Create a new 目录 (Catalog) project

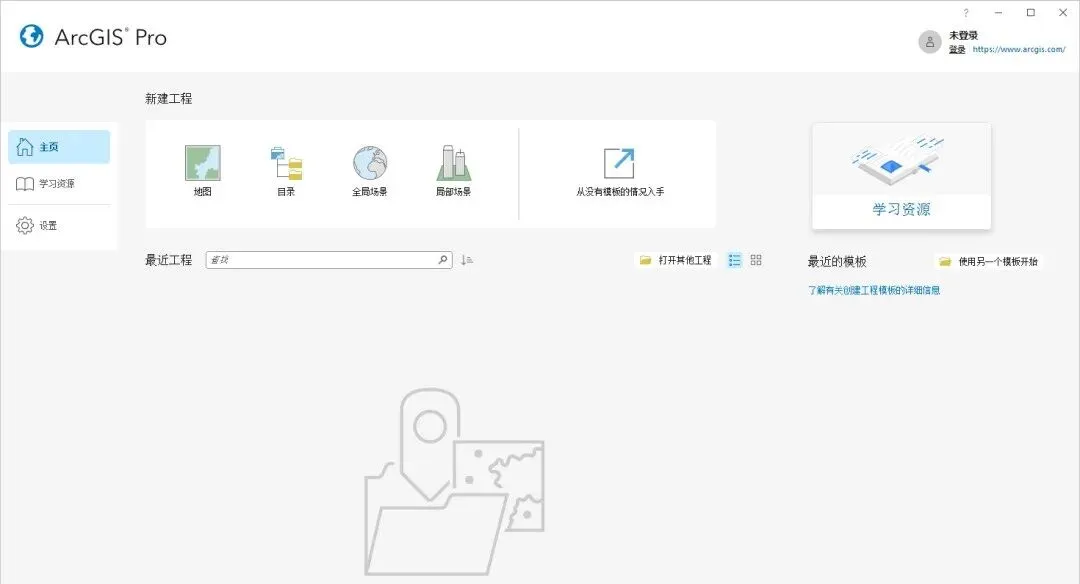click(x=286, y=170)
